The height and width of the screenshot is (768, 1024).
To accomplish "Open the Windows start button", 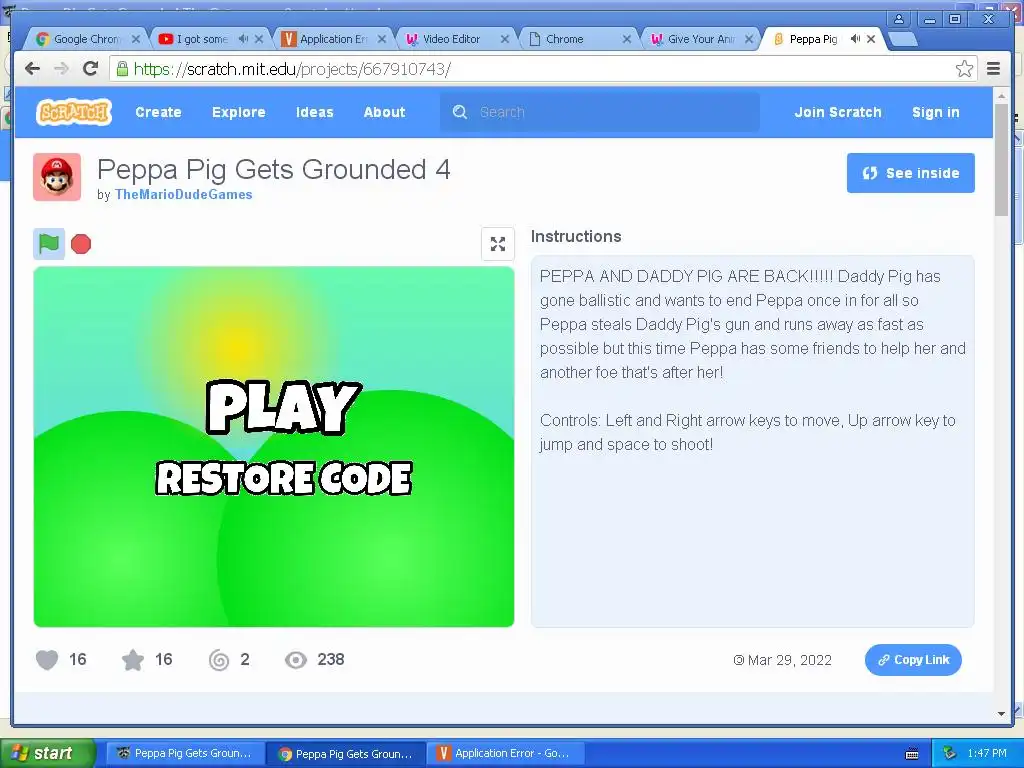I will click(x=47, y=753).
